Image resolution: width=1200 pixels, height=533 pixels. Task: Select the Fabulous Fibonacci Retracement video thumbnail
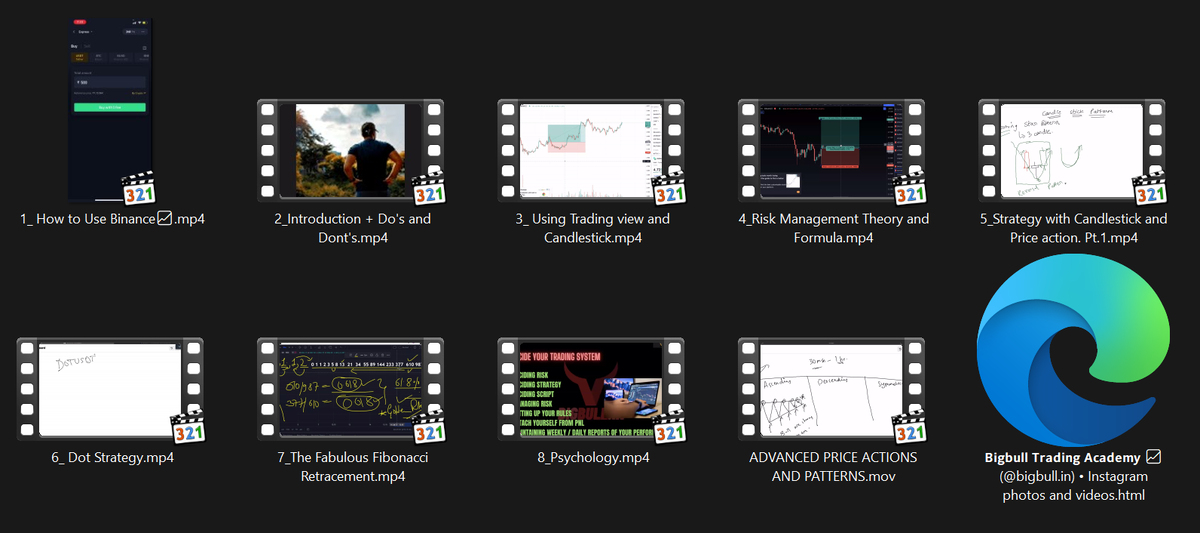pos(351,390)
